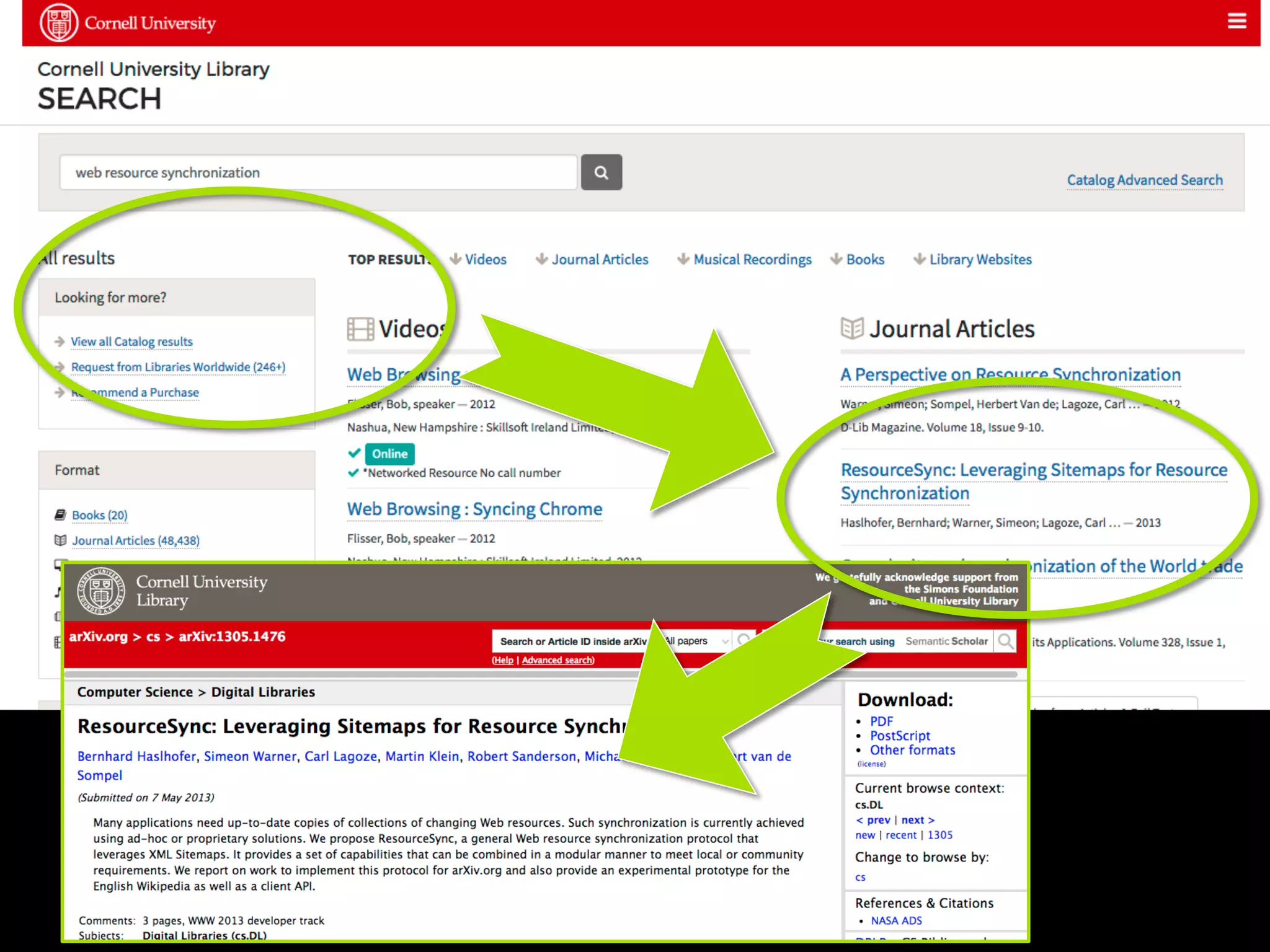Download the PDF from arXiv
Viewport: 1270px width, 952px height.
881,721
